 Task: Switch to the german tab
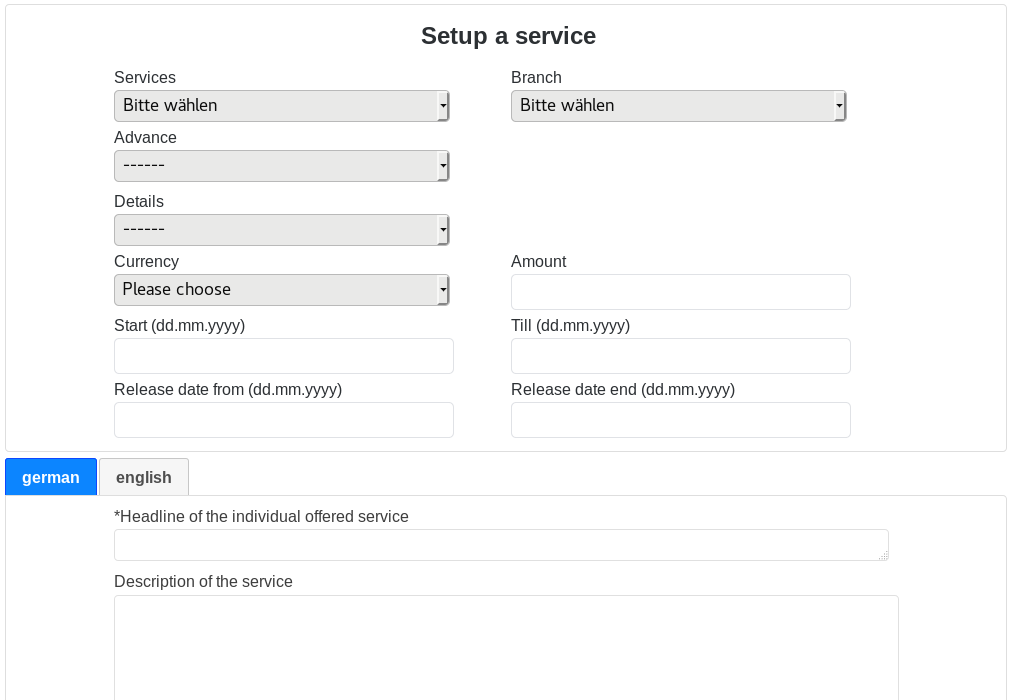click(x=51, y=477)
